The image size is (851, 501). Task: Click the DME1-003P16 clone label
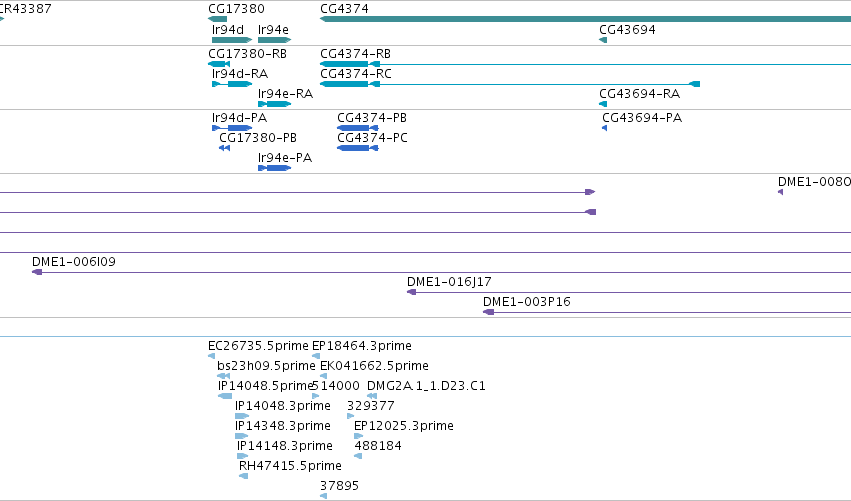click(x=526, y=302)
